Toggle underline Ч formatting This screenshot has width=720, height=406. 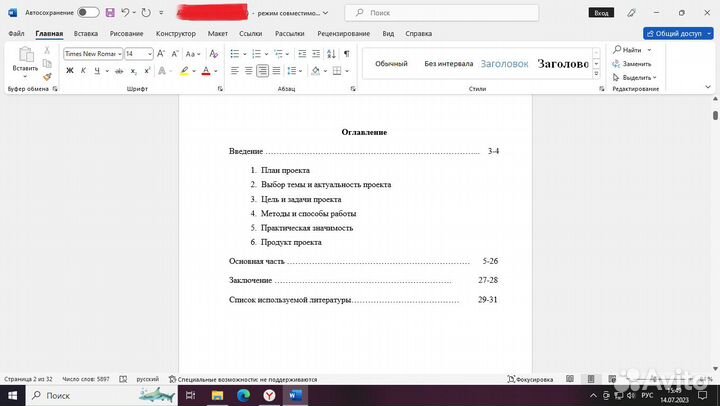(x=97, y=71)
